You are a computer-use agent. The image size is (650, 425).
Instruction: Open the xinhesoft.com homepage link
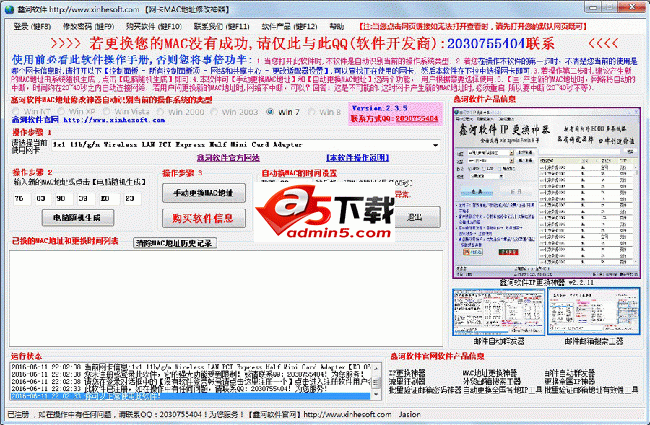(x=114, y=120)
